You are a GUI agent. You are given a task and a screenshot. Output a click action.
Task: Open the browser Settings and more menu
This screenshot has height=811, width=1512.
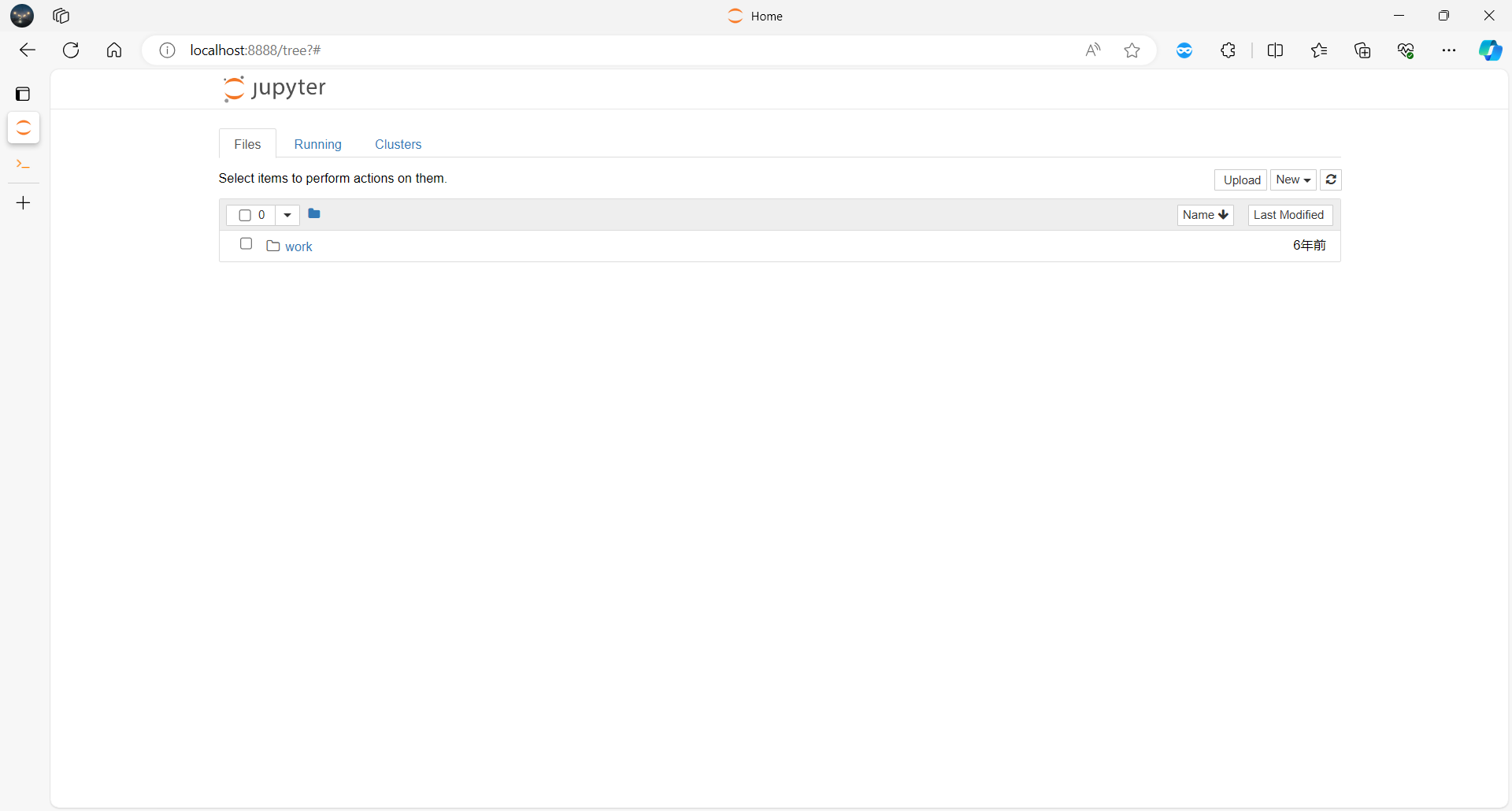pyautogui.click(x=1449, y=50)
